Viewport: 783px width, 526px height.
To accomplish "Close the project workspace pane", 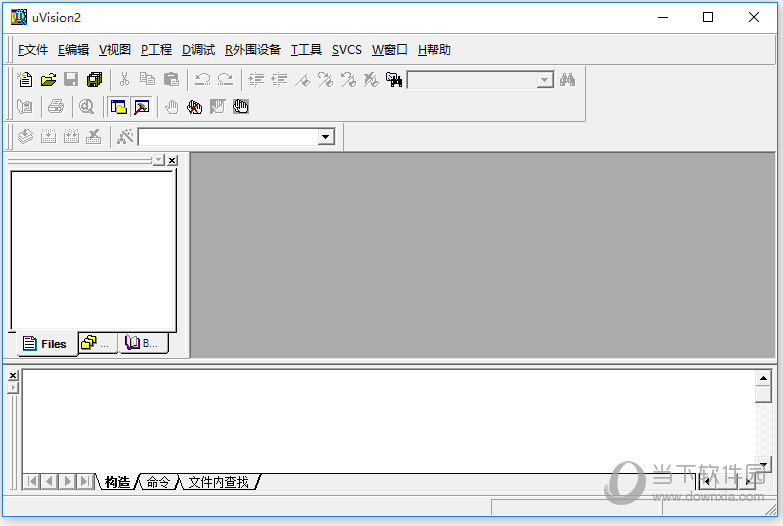I will 172,160.
